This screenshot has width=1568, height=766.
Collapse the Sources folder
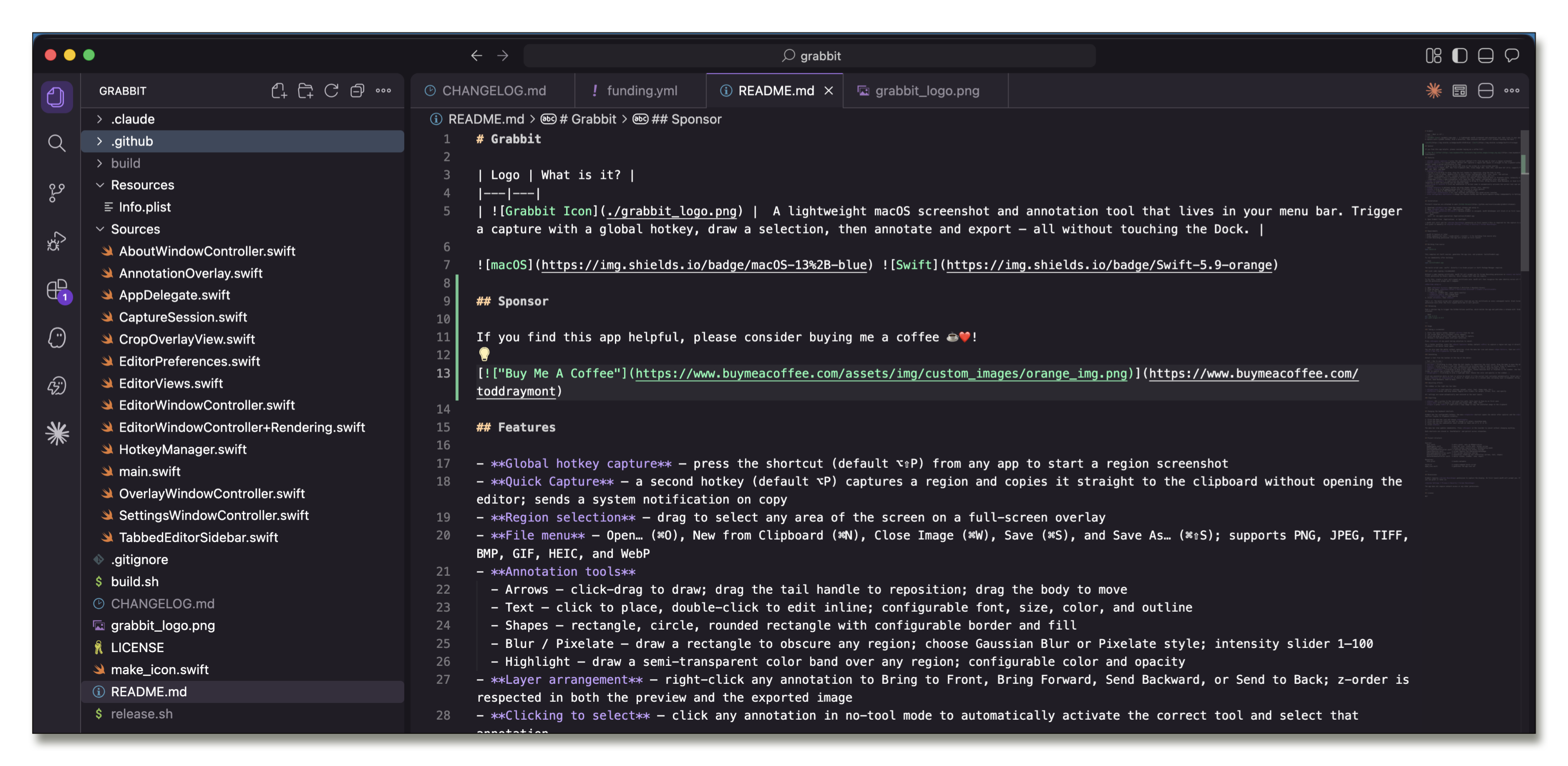tap(242, 229)
